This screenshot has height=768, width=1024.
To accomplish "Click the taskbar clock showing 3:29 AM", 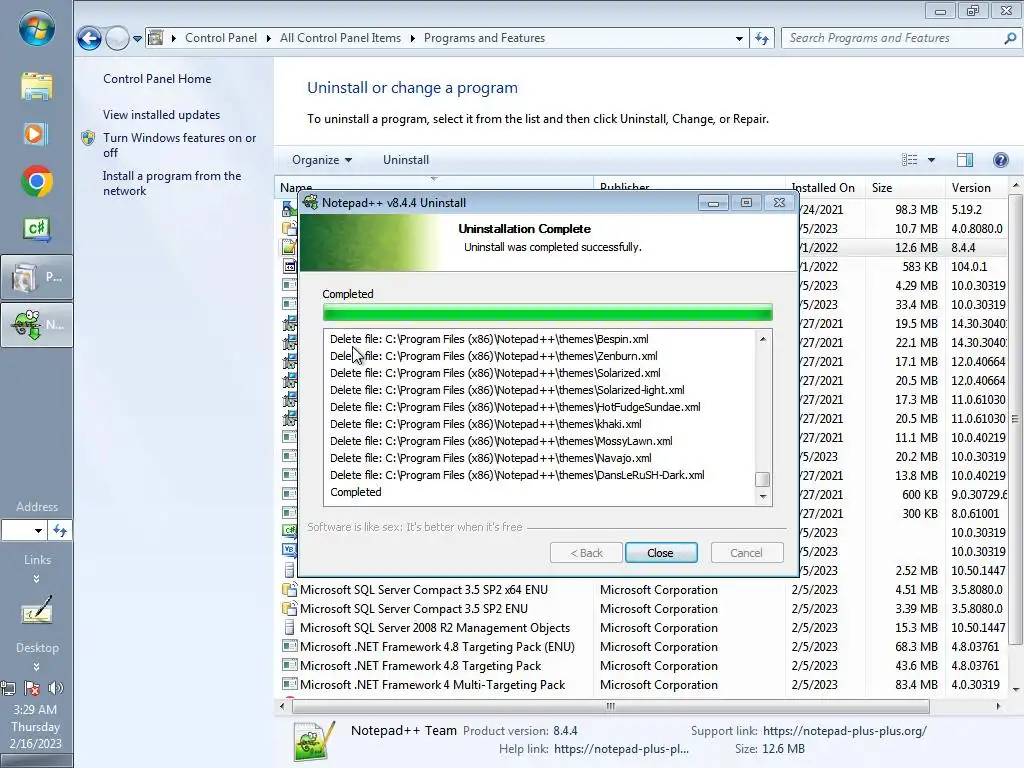I will 35,709.
